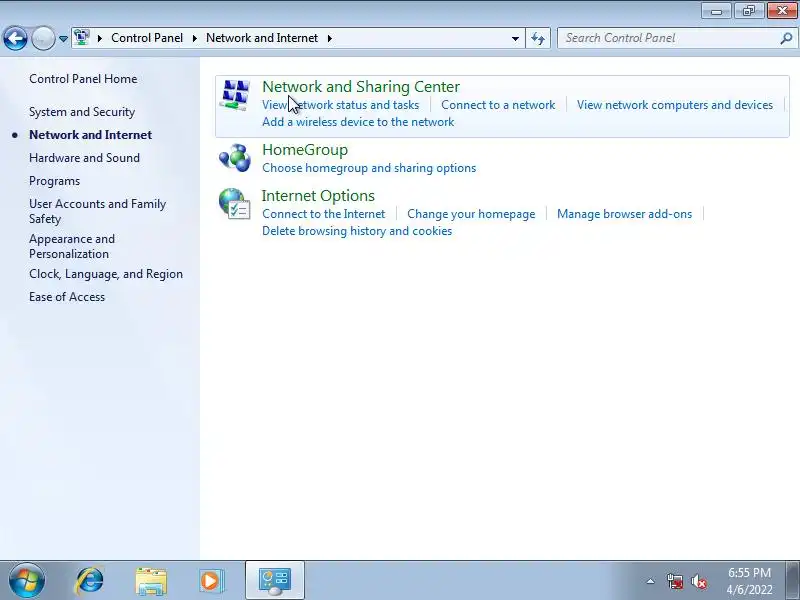Click Choose homegroup and sharing options
This screenshot has height=600, width=800.
pyautogui.click(x=369, y=168)
